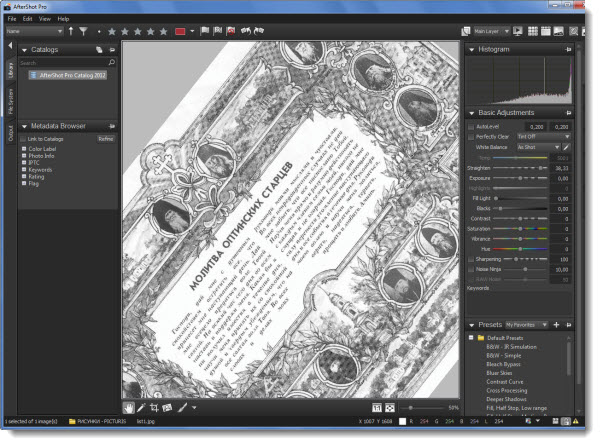Enable the AutoLevel checkbox
Screen dimensions: 600x445
pyautogui.click(x=471, y=127)
